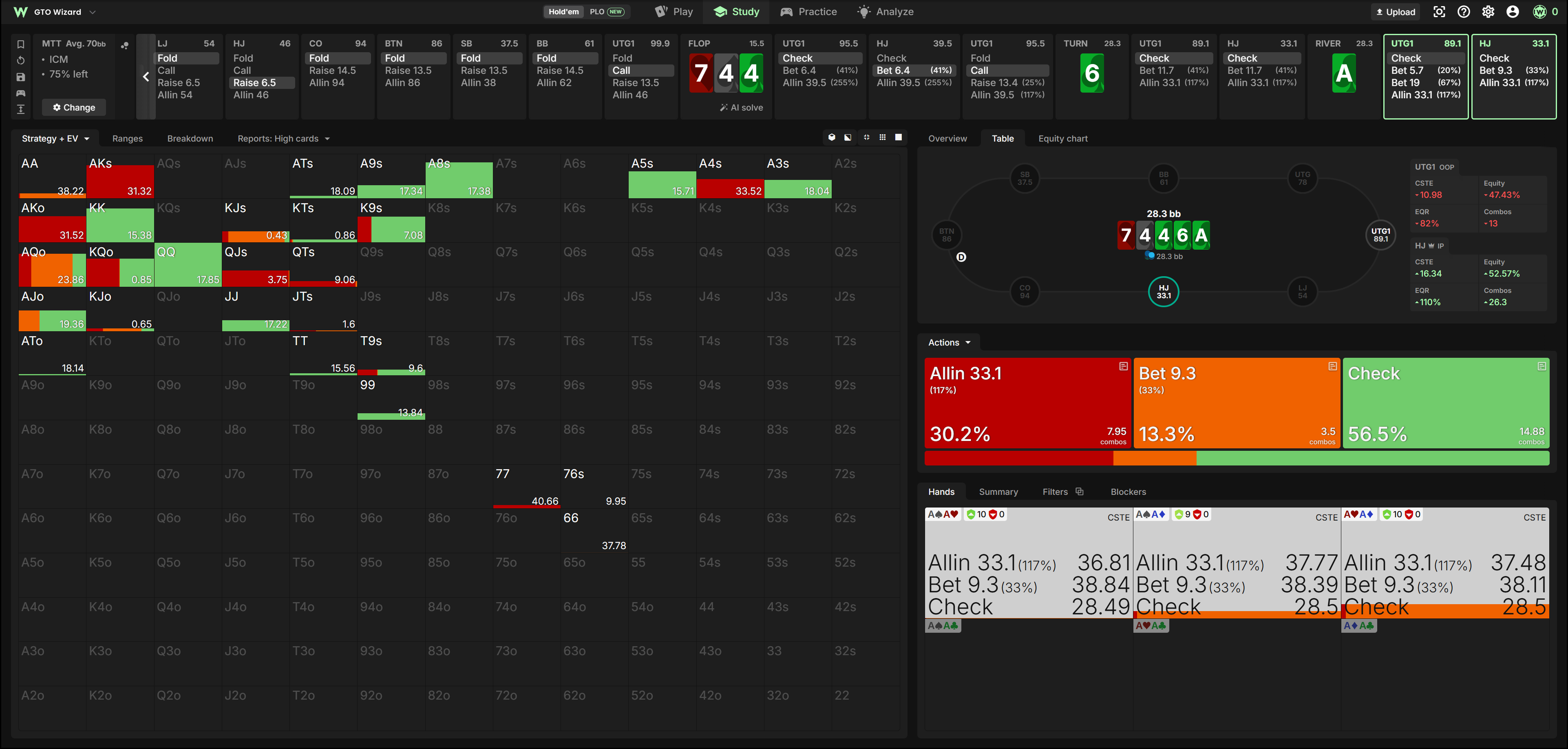Select the 77 cell in hand matrix
This screenshot has width=1568, height=749.
[526, 487]
